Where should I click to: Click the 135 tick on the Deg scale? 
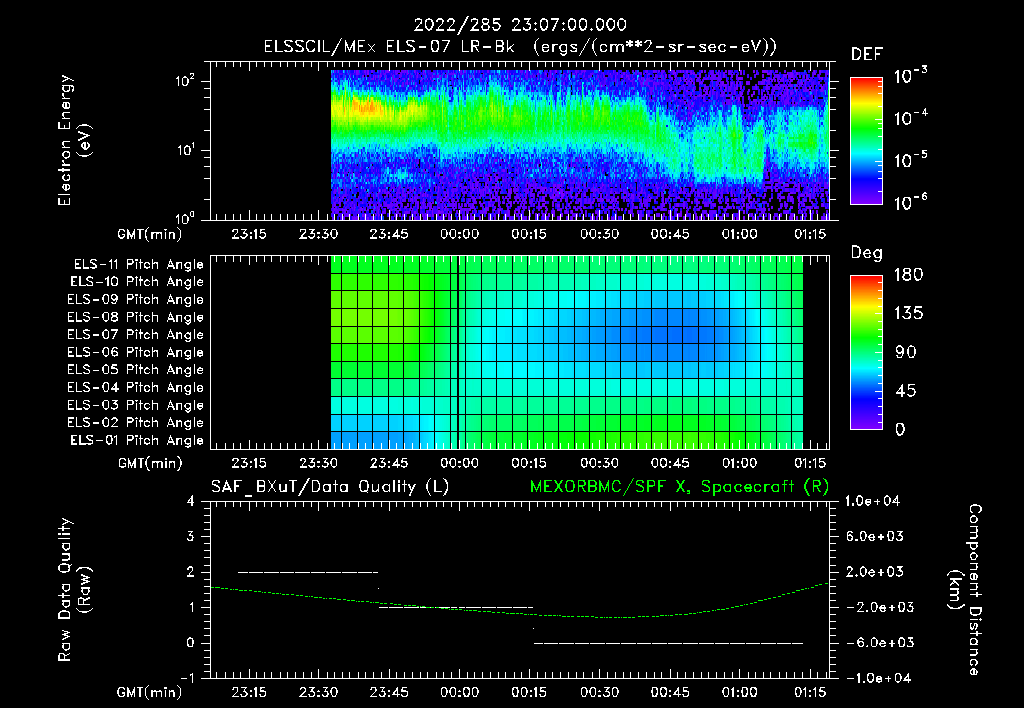pos(908,314)
